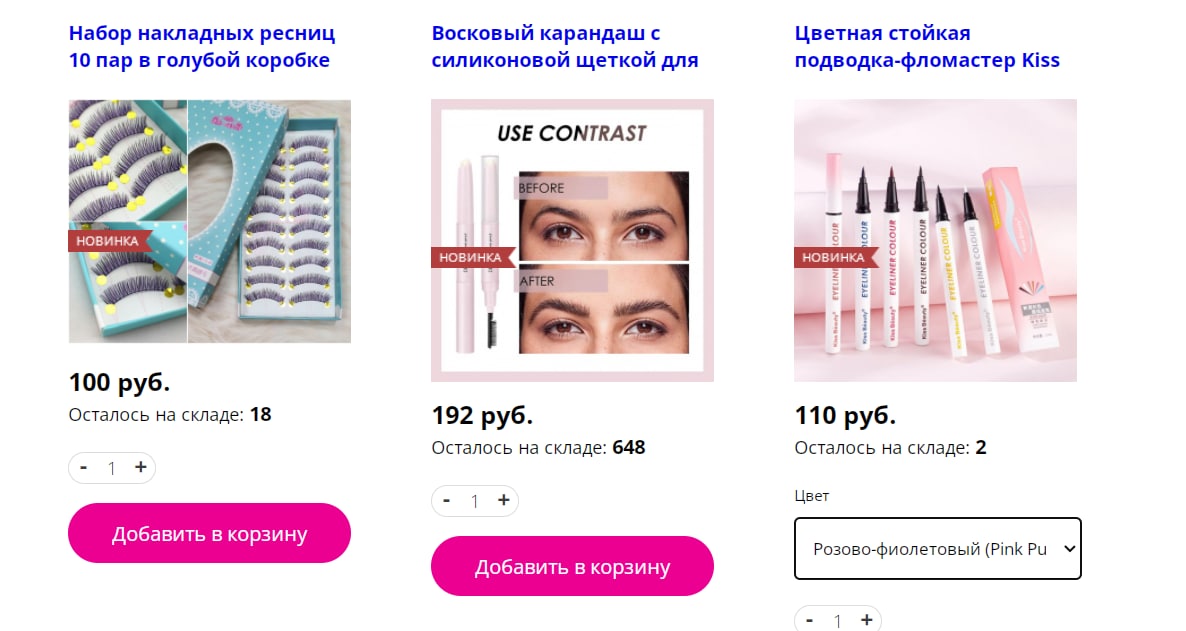Increase quantity for Kiss eyeliner marker

867,620
